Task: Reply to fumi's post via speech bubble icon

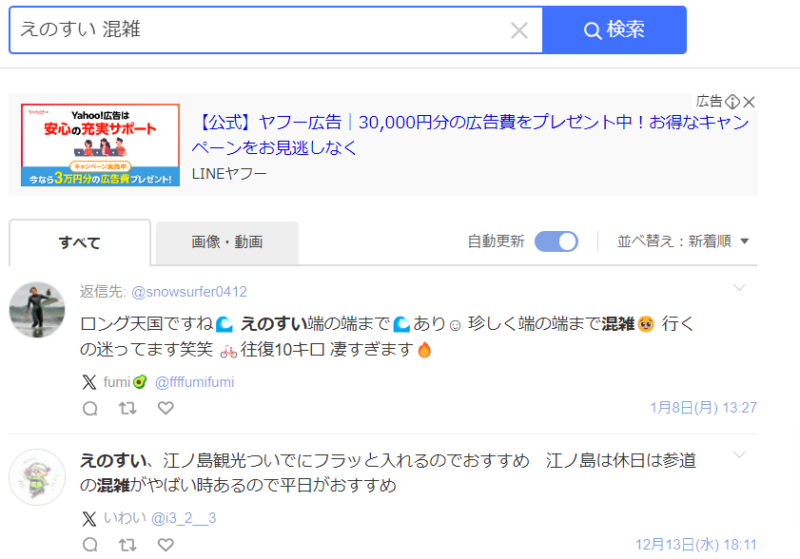Action: point(90,409)
